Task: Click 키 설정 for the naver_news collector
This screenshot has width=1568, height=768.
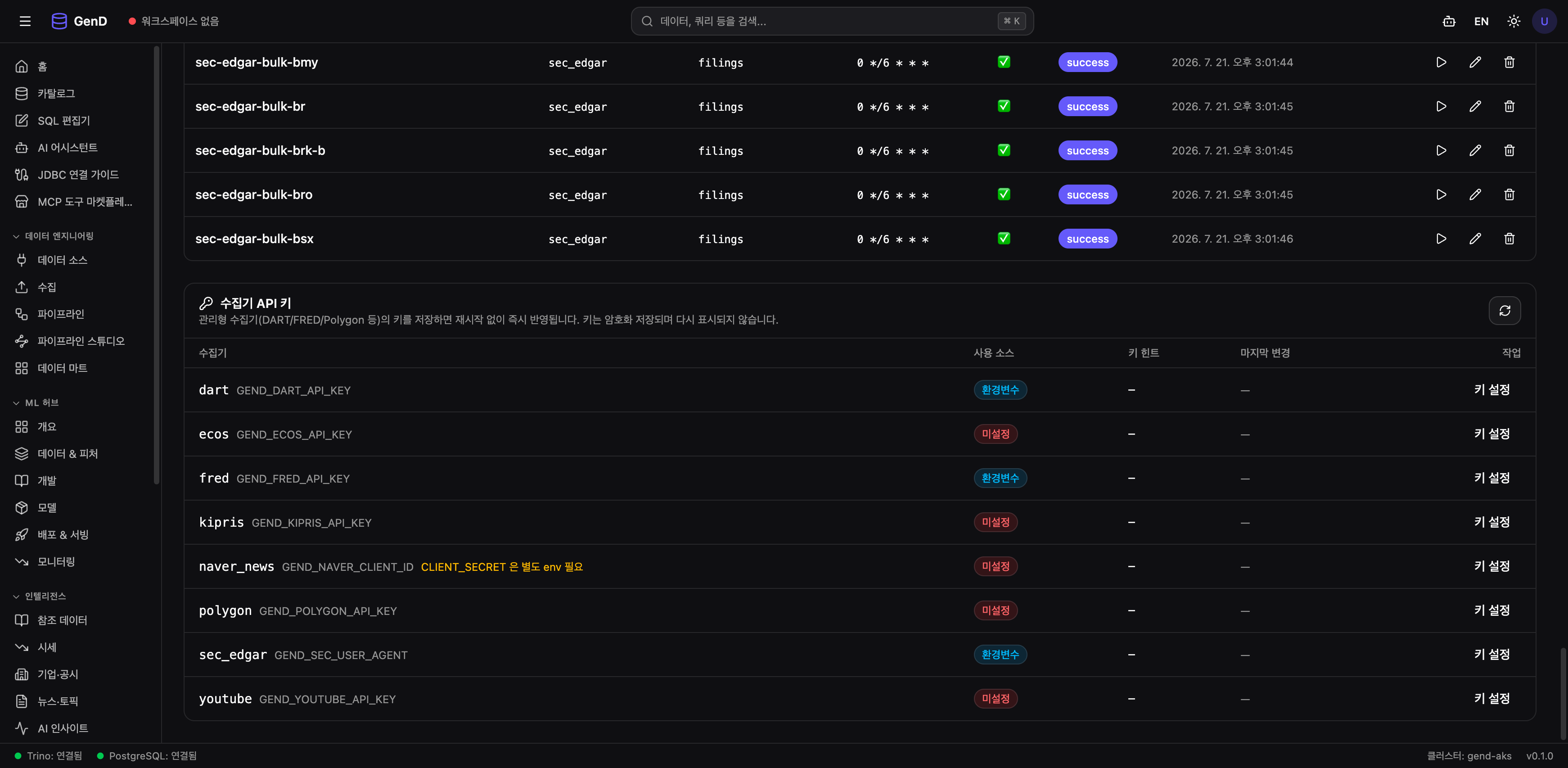Action: (1492, 566)
